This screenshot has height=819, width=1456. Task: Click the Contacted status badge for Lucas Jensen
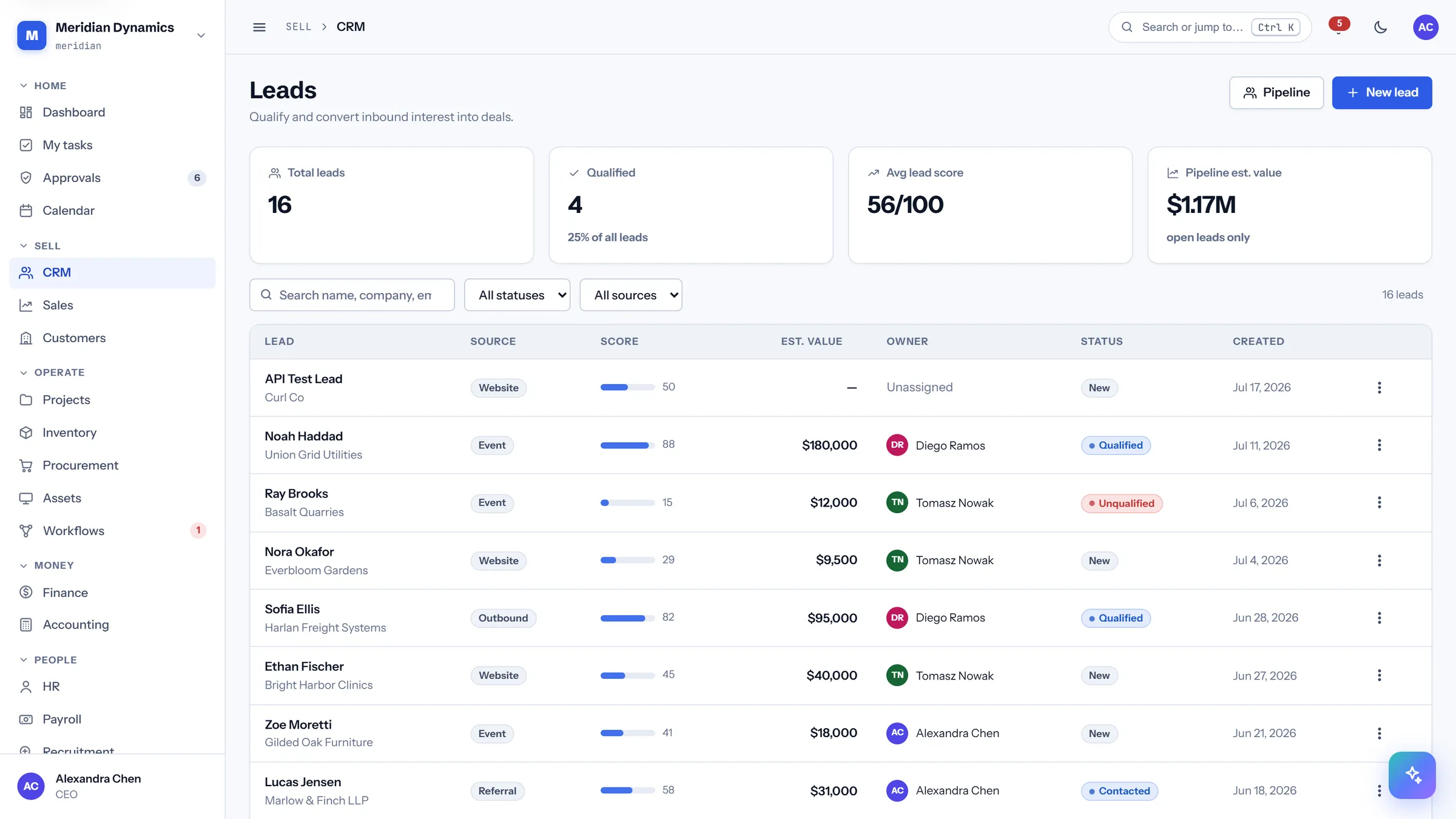pos(1119,791)
